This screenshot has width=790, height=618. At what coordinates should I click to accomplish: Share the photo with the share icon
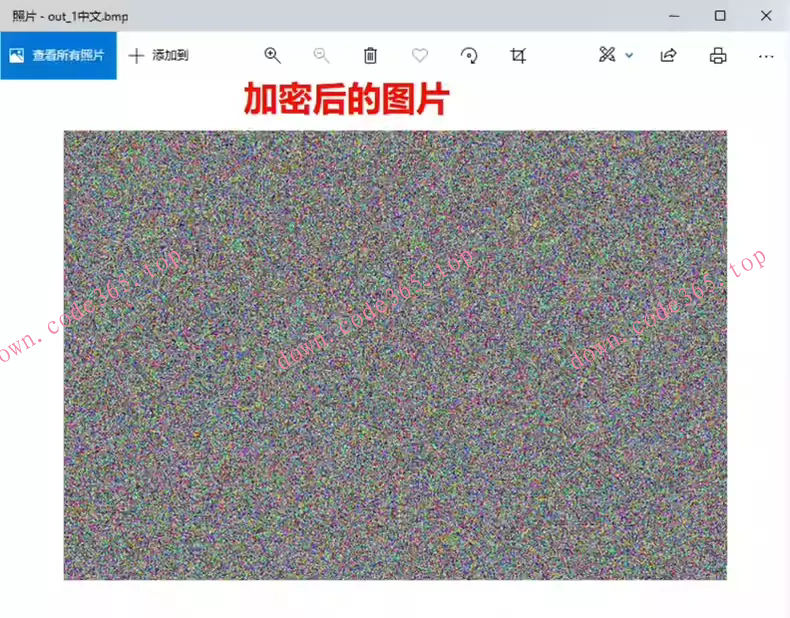click(669, 55)
